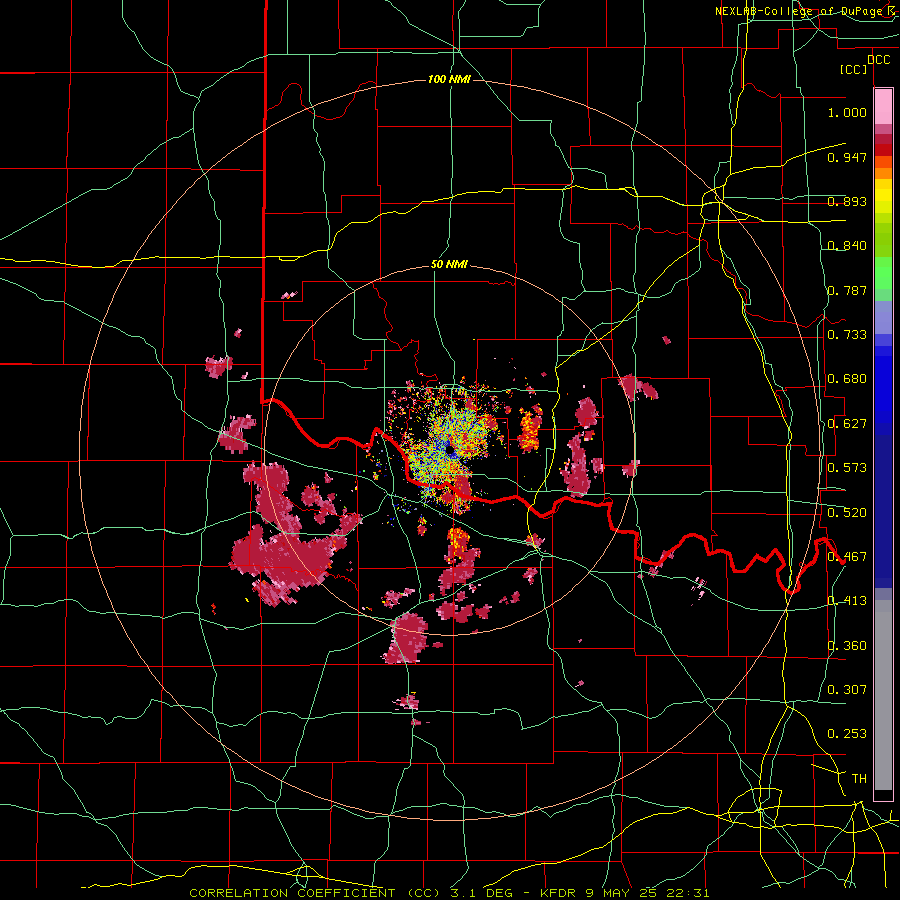This screenshot has height=900, width=900.
Task: Click the 0.680 scale value
Action: click(x=847, y=379)
